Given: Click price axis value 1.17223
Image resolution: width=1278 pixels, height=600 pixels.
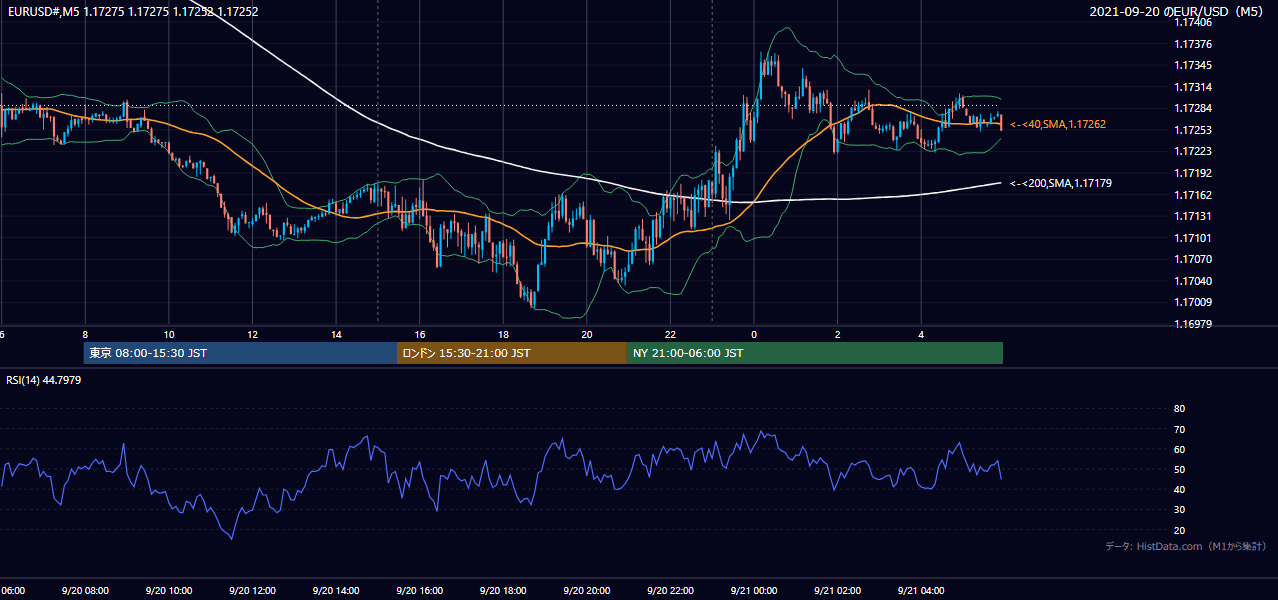Looking at the screenshot, I should pyautogui.click(x=1193, y=151).
